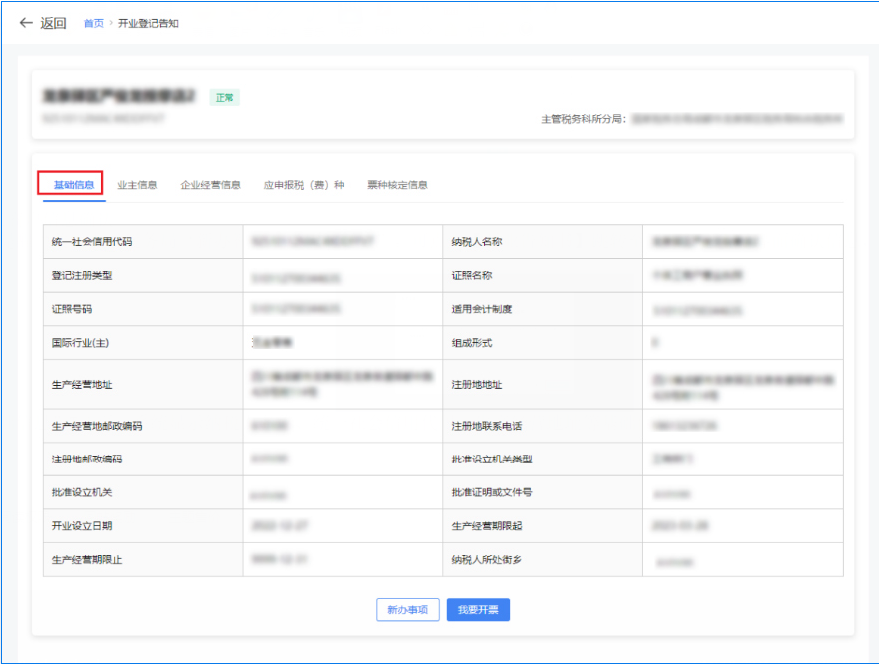Screen dimensions: 879x664
Task: Go to 首页 via the breadcrumb link
Action: 93,23
